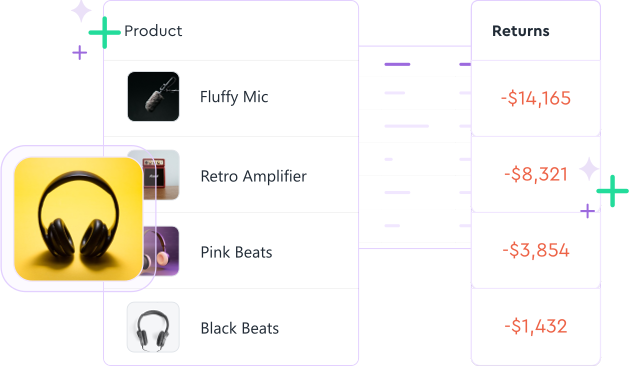Click the Fluffy Mic product thumbnail
Viewport: 629px width, 366px height.
[153, 96]
